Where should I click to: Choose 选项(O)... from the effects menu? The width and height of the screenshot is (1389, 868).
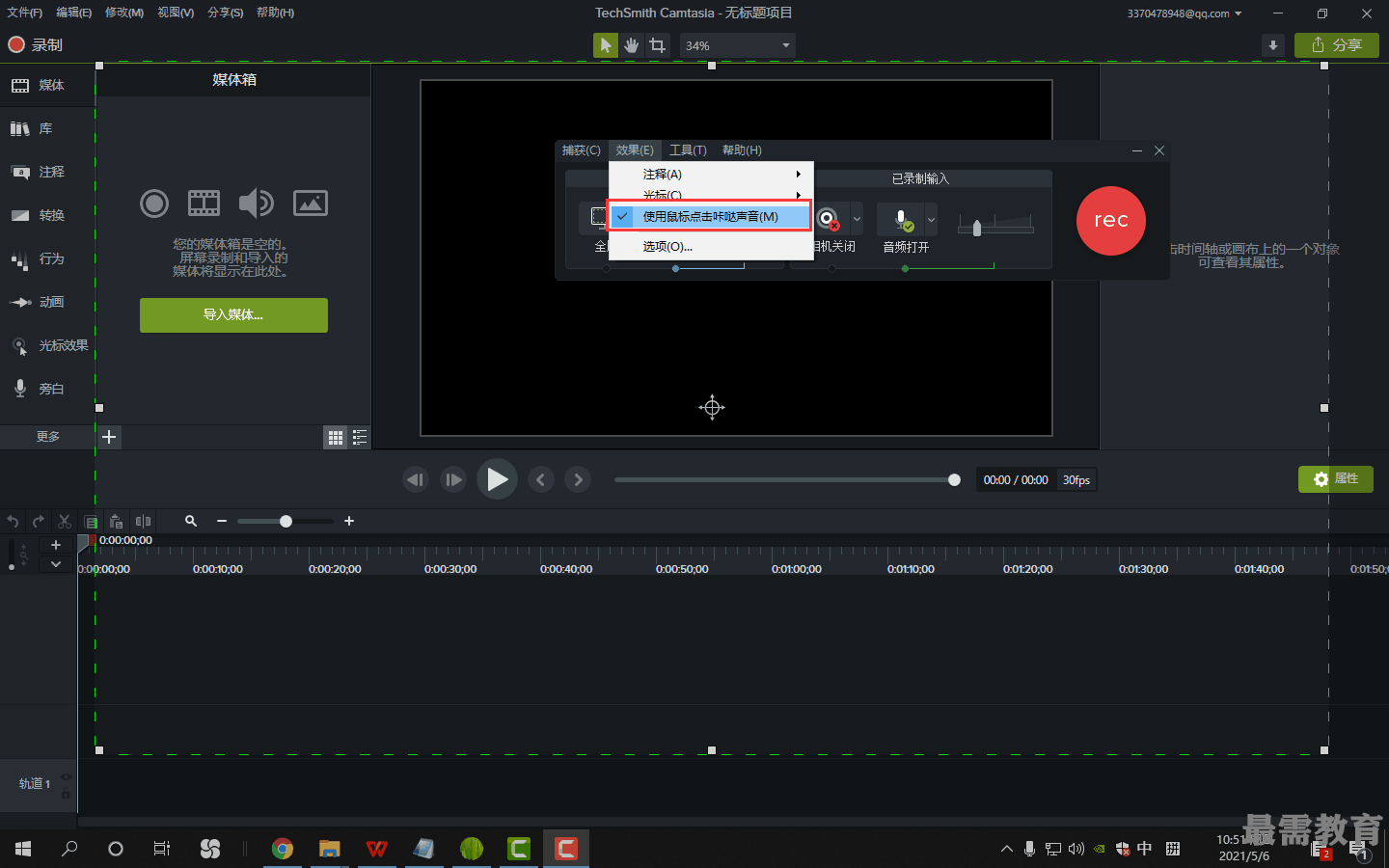click(712, 247)
